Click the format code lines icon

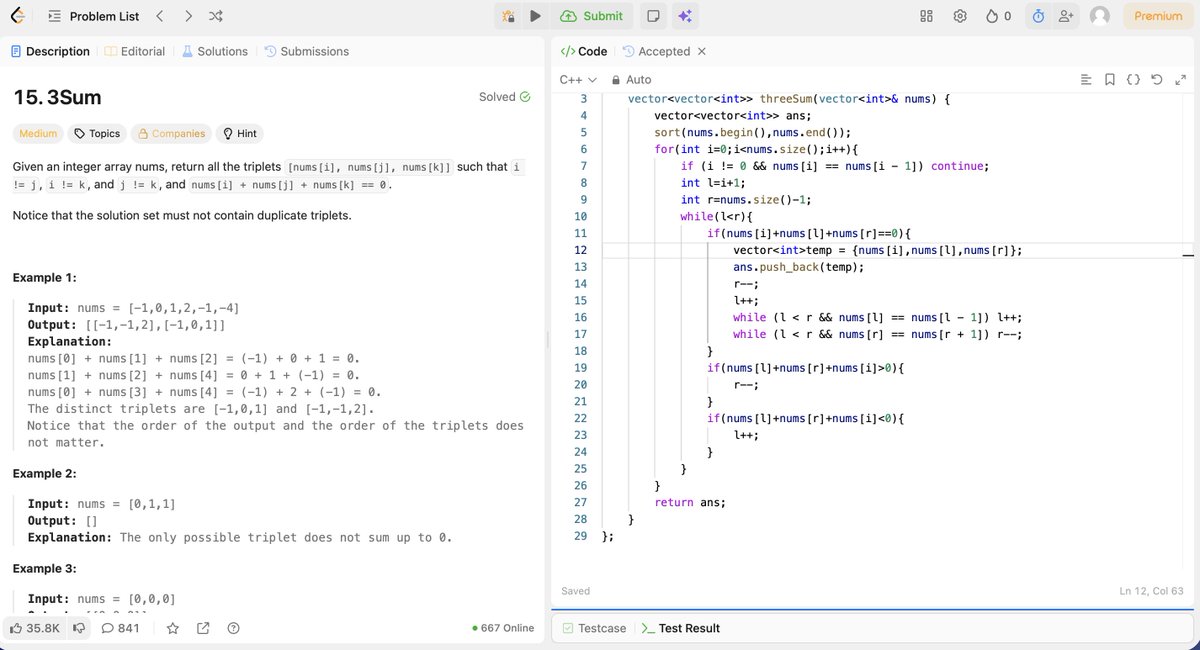[x=1087, y=79]
